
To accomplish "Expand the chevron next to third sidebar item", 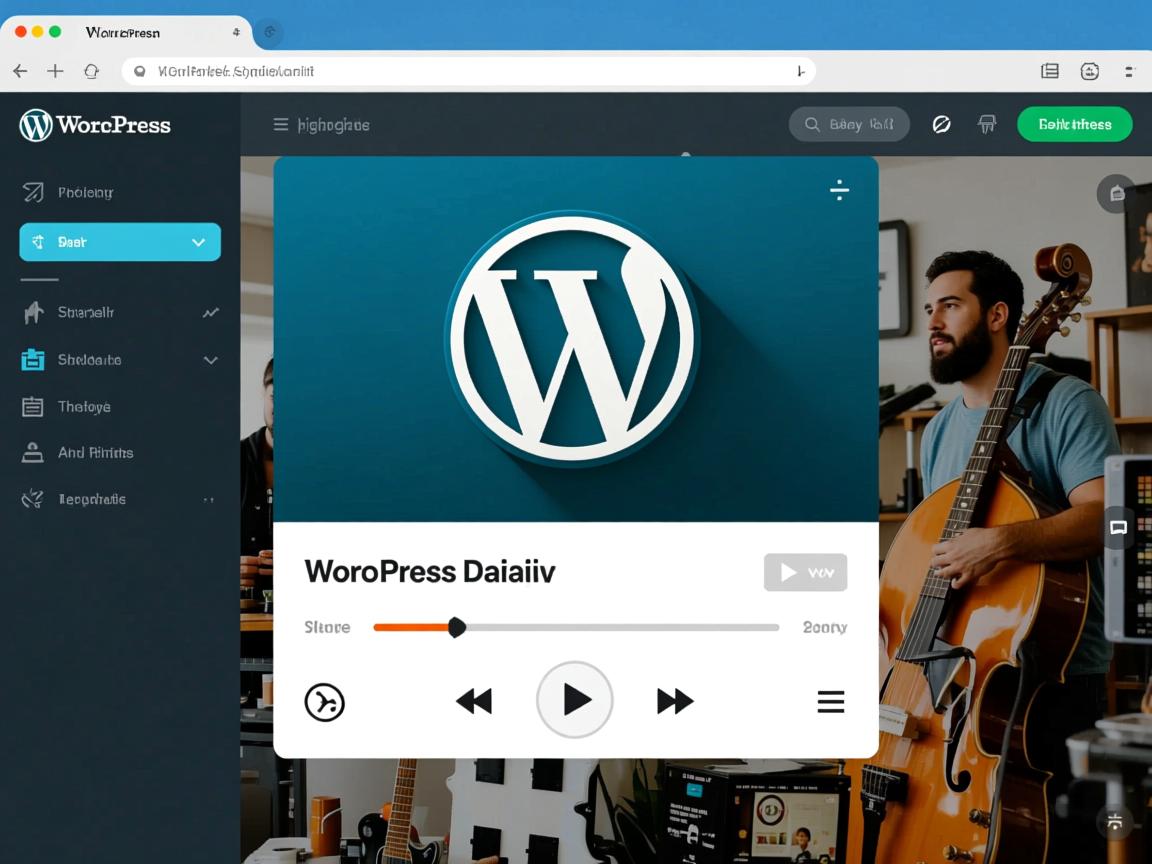I will pos(210,360).
